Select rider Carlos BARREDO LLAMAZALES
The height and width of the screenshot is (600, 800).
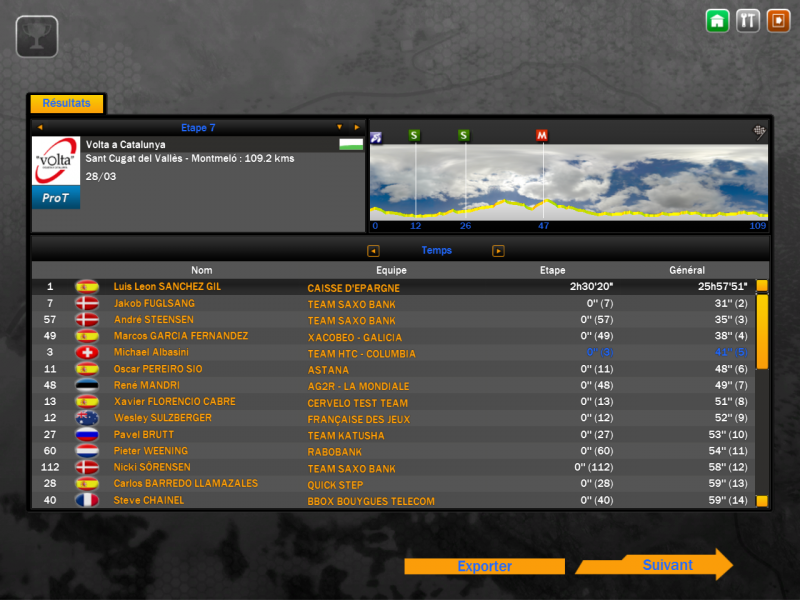tap(186, 484)
